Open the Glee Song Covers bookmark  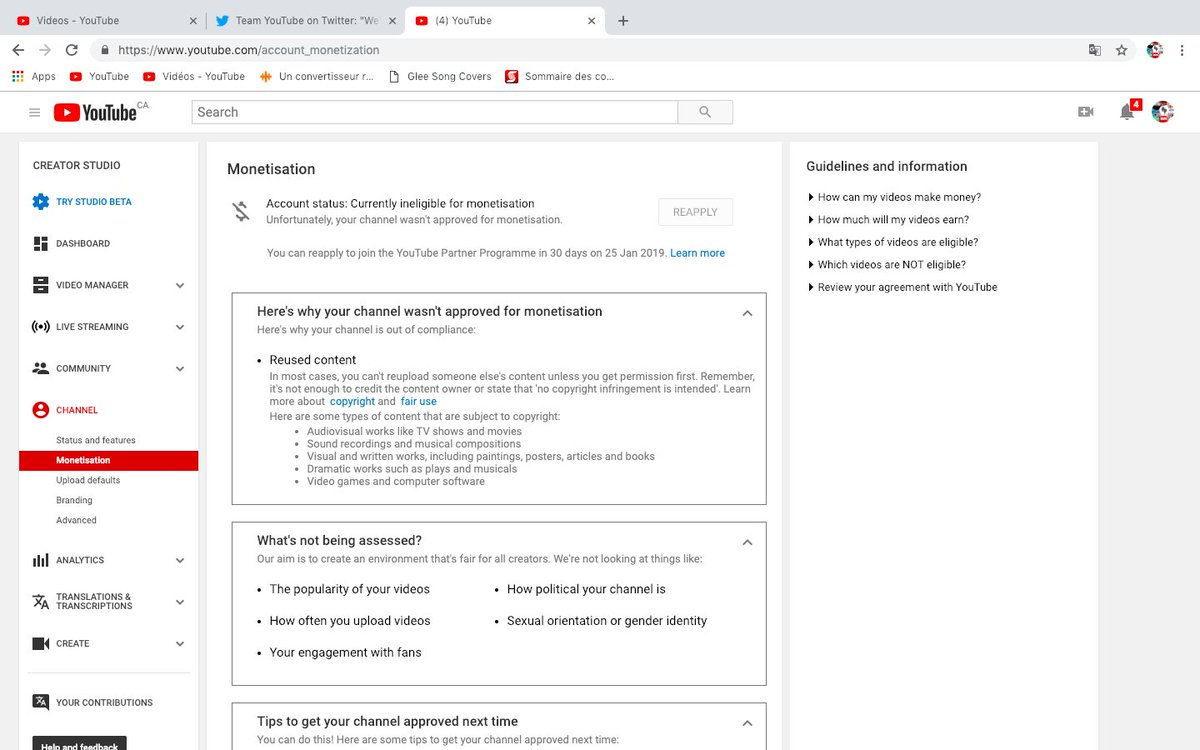click(x=439, y=76)
